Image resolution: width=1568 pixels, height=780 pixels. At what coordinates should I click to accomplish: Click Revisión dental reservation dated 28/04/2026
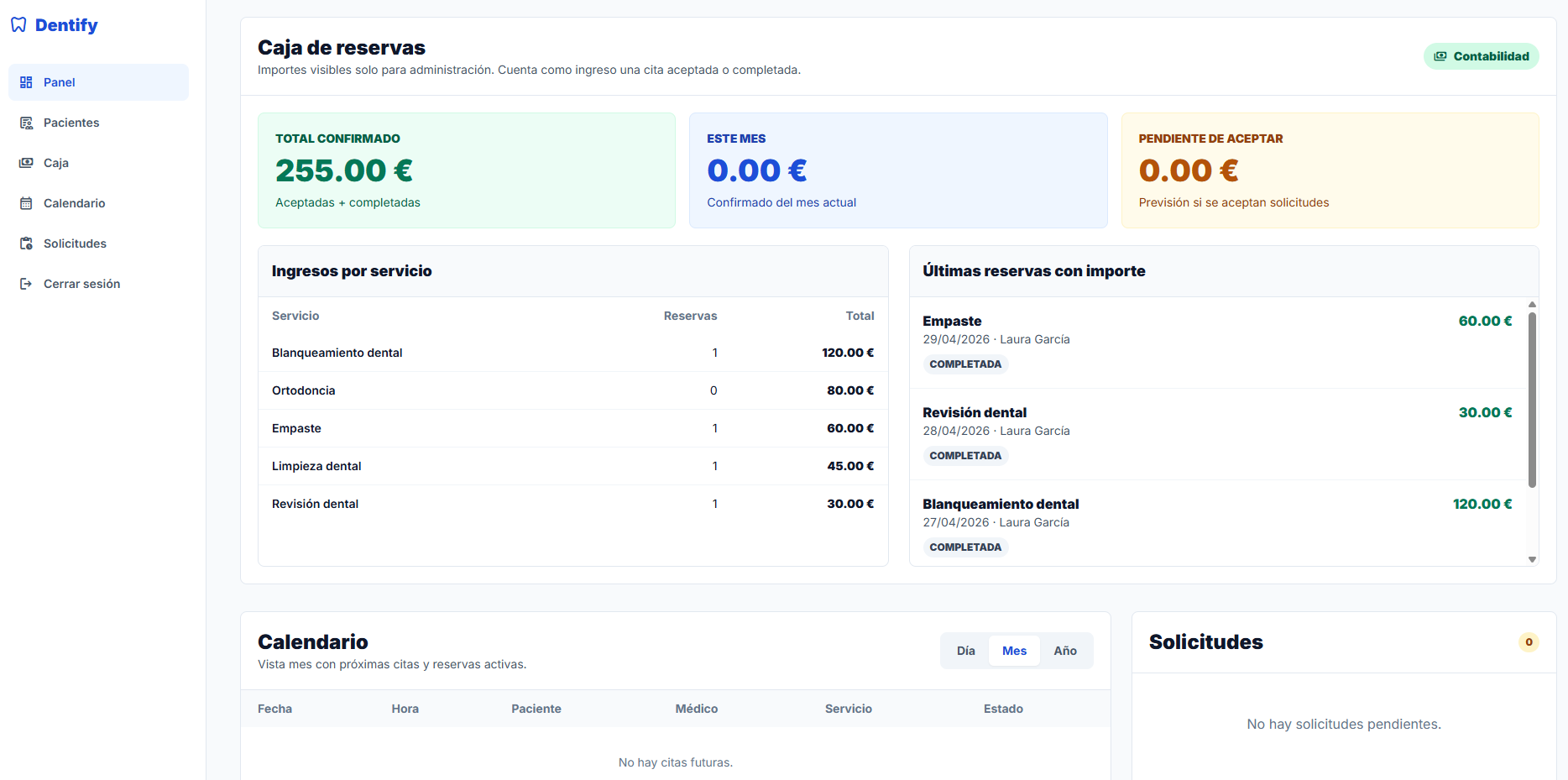click(x=1217, y=434)
